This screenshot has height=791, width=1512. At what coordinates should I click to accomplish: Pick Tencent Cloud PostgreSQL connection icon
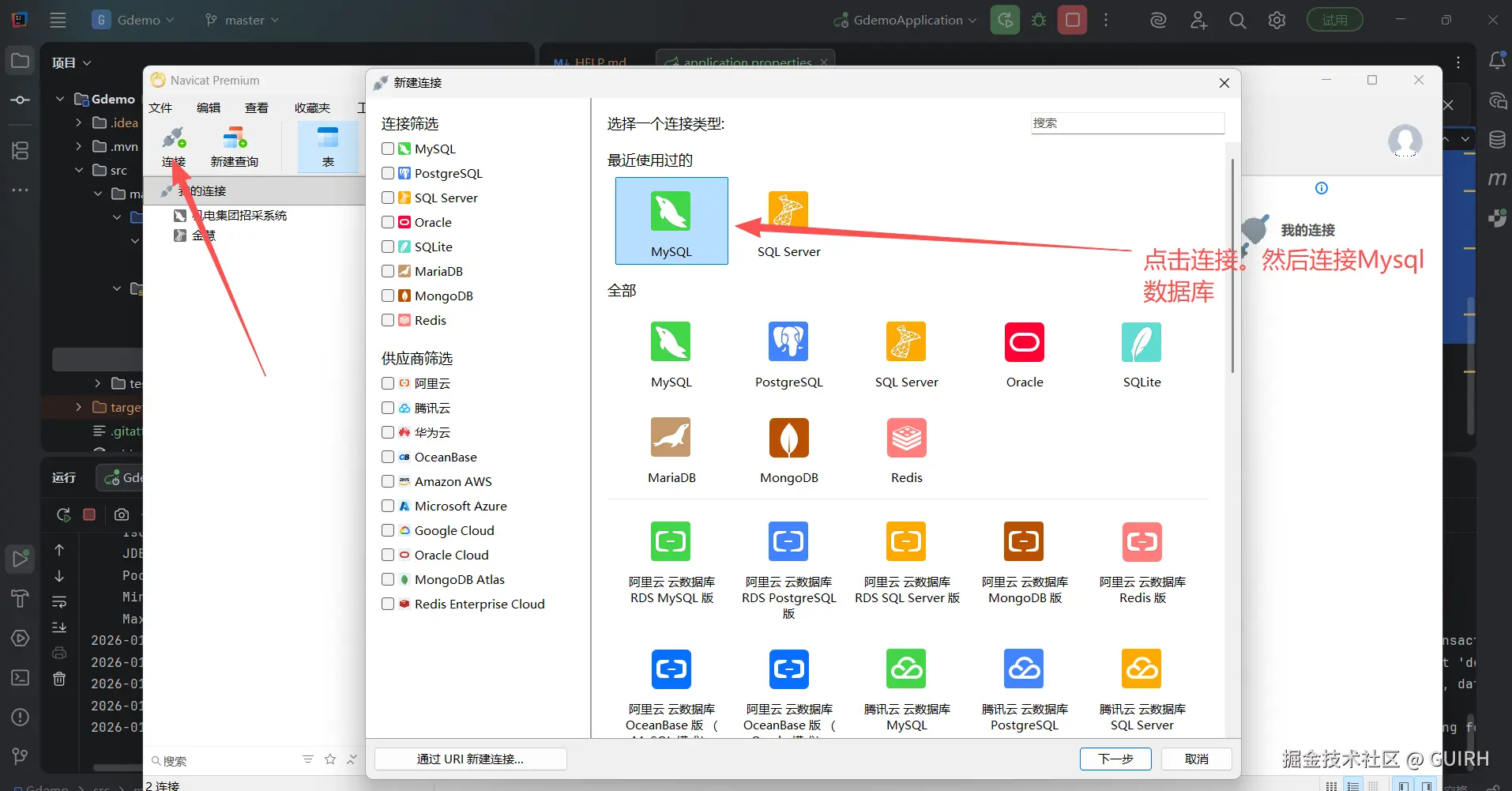tap(1024, 669)
